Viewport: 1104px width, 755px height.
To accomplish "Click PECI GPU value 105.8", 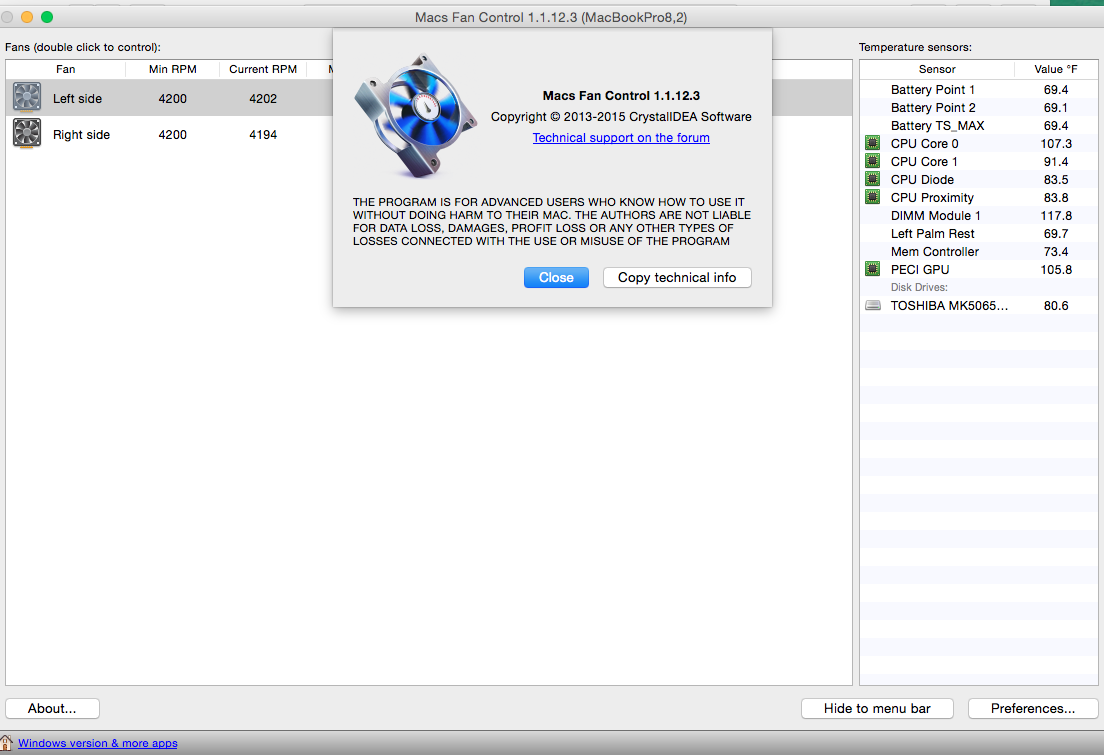I will click(1056, 270).
